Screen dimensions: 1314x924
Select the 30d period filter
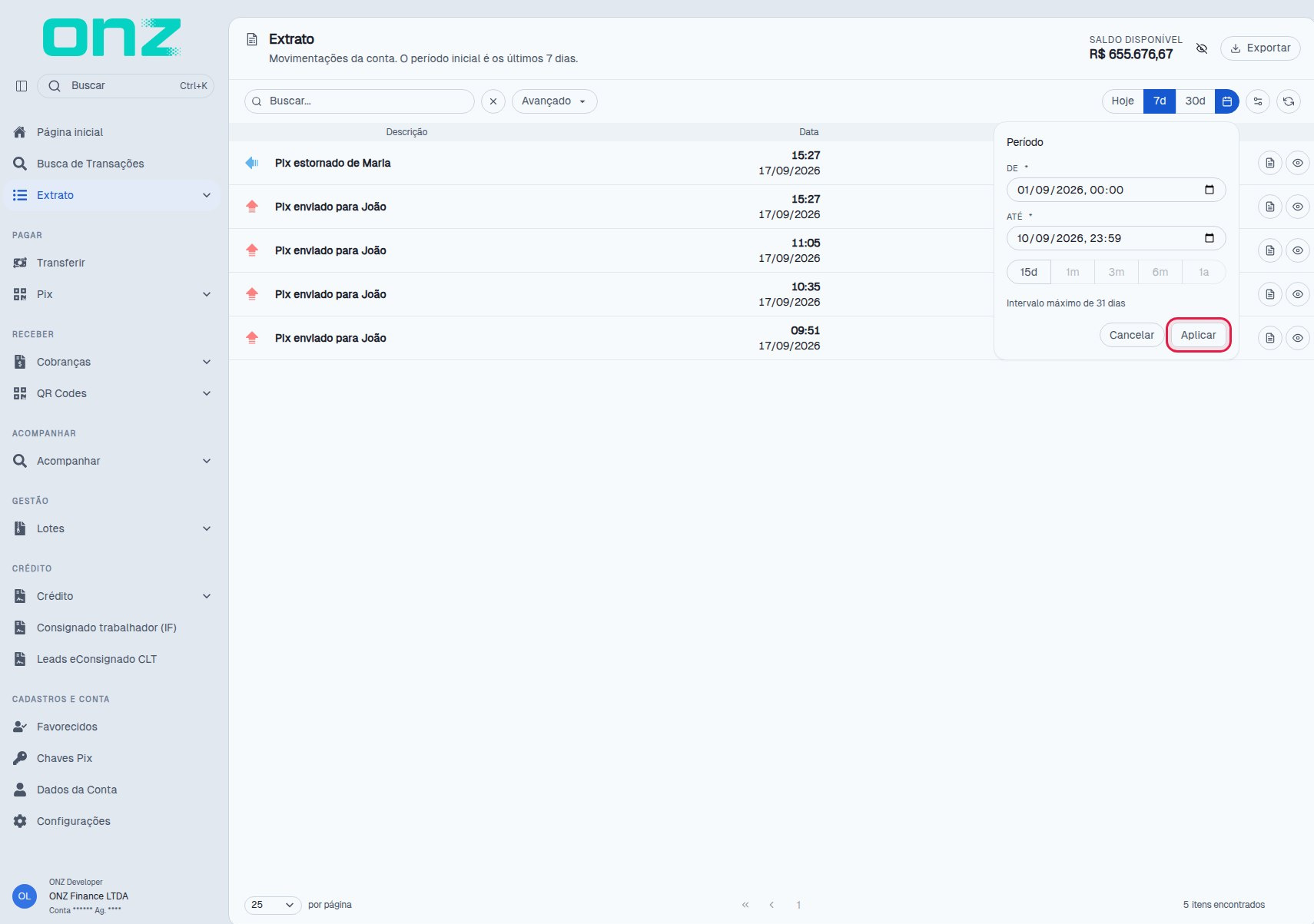(x=1195, y=101)
